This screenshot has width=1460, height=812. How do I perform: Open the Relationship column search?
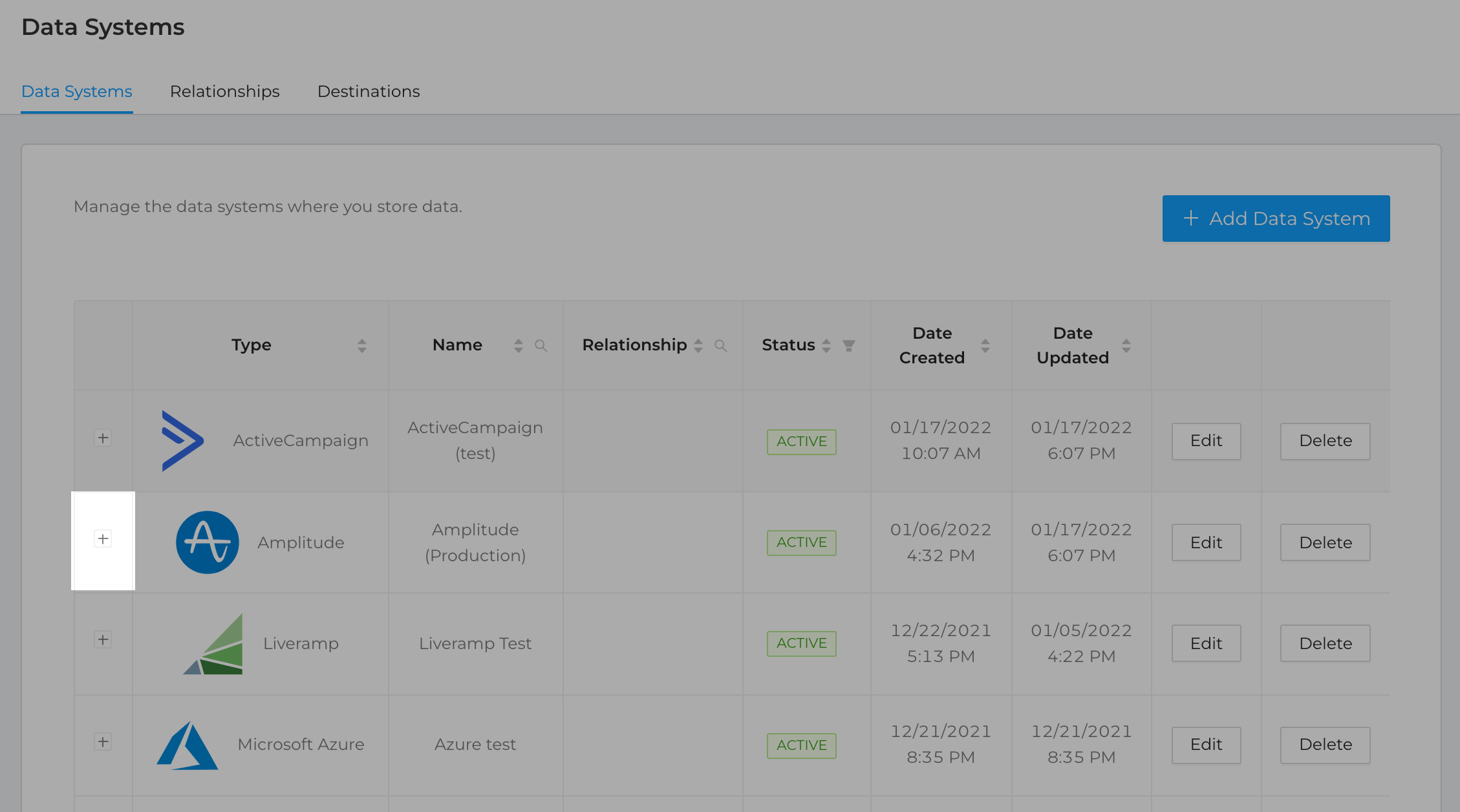click(721, 346)
